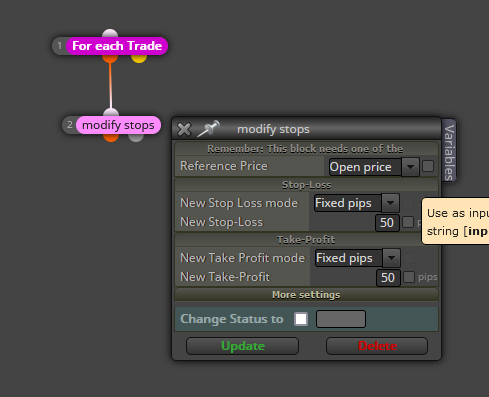Click the New Stop Loss mode label
The width and height of the screenshot is (489, 397).
tap(239, 203)
